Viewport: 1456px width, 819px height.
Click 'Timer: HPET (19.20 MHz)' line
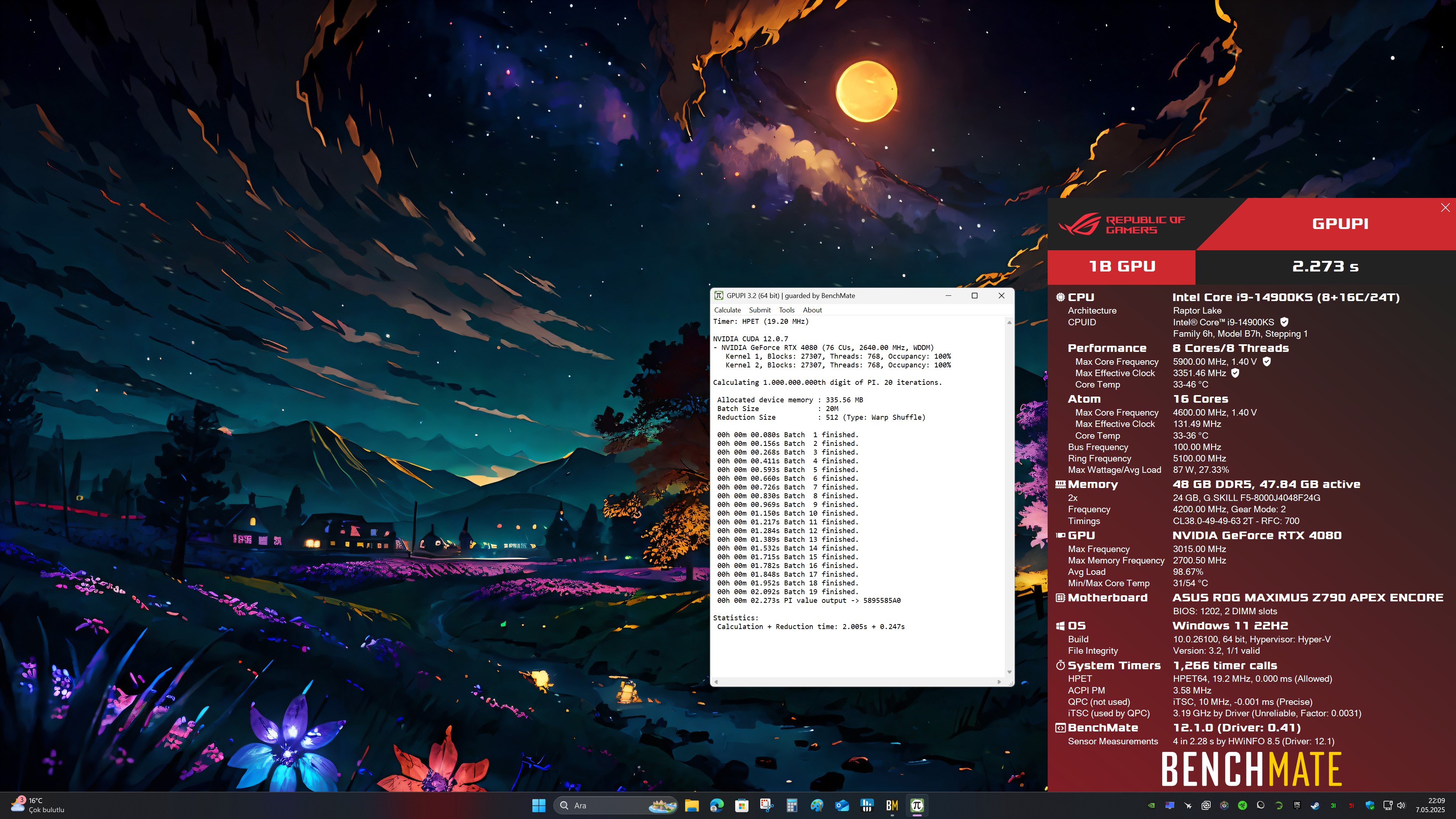coord(761,322)
